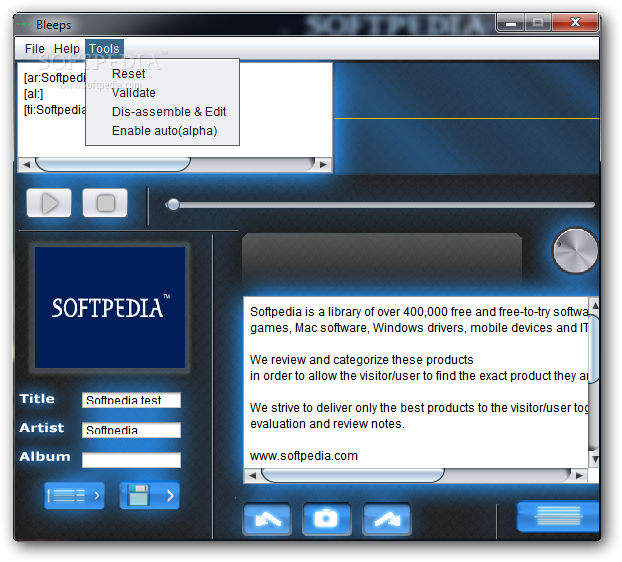This screenshot has width=622, height=562.
Task: Close the Bleeps window
Action: [575, 23]
